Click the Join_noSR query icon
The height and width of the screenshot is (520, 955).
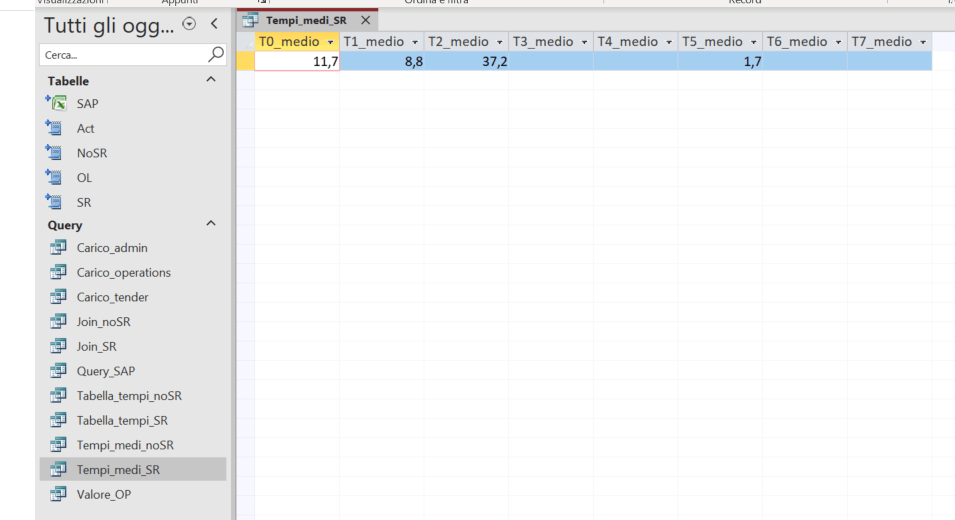tap(58, 321)
